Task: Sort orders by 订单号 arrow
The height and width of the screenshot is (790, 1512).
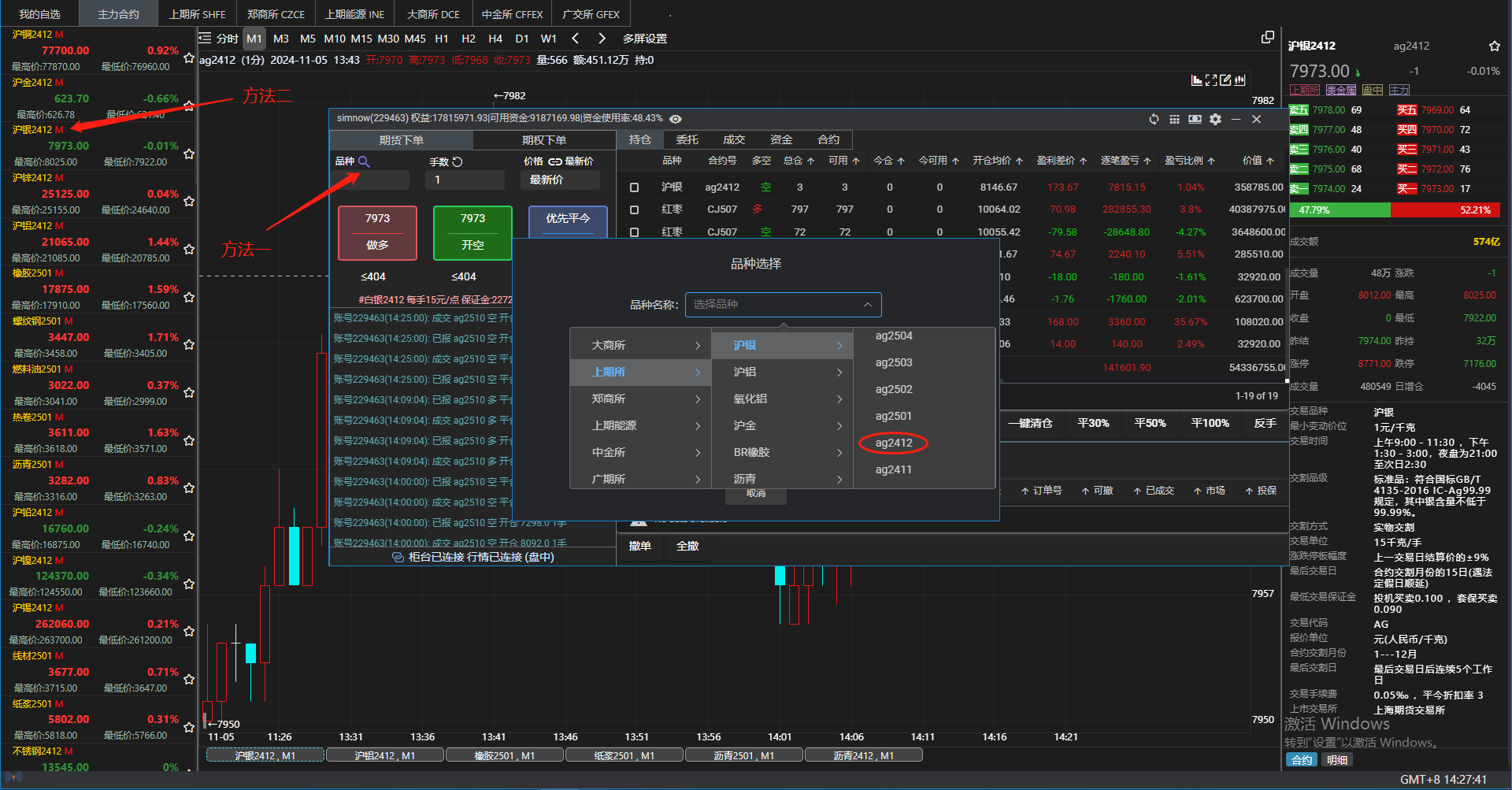Action: click(x=1025, y=491)
